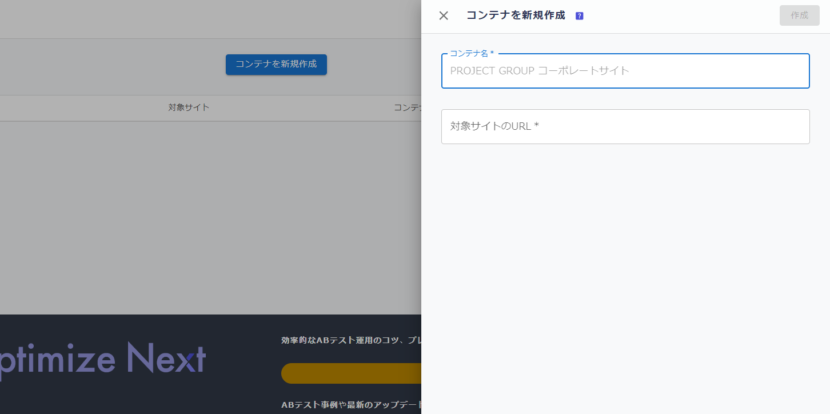Select the 対象サイト column header

[x=189, y=107]
